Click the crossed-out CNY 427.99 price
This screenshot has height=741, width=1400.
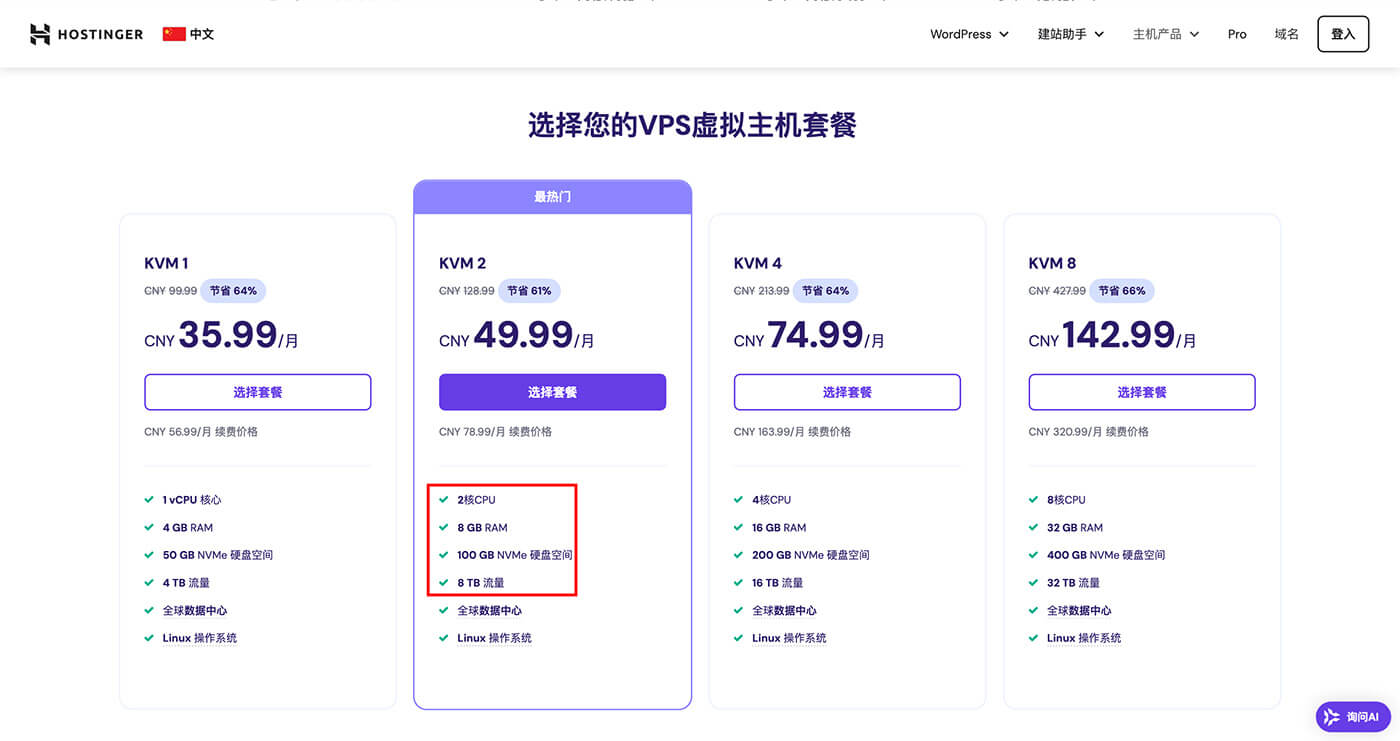coord(1057,291)
